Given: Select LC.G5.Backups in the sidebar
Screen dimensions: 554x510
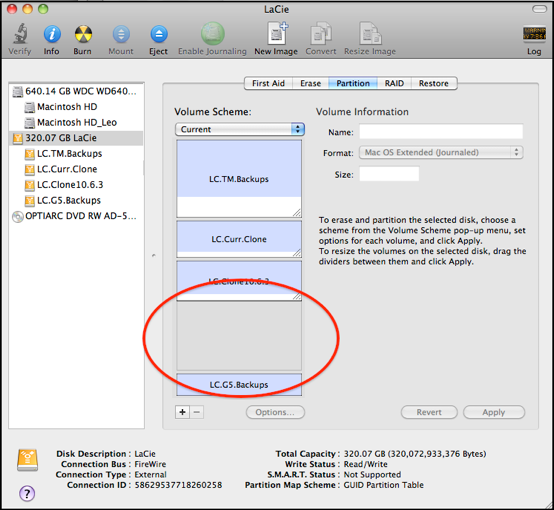Looking at the screenshot, I should click(x=76, y=200).
